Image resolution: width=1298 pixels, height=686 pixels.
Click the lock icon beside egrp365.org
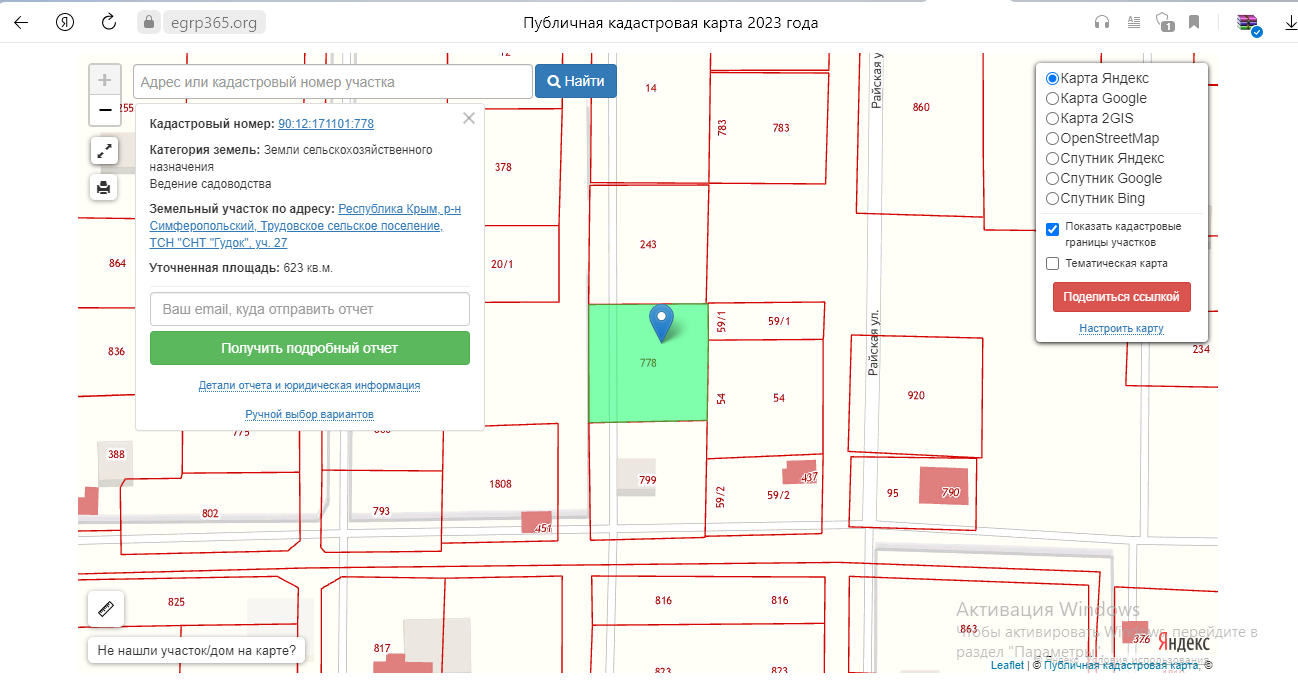pyautogui.click(x=148, y=22)
